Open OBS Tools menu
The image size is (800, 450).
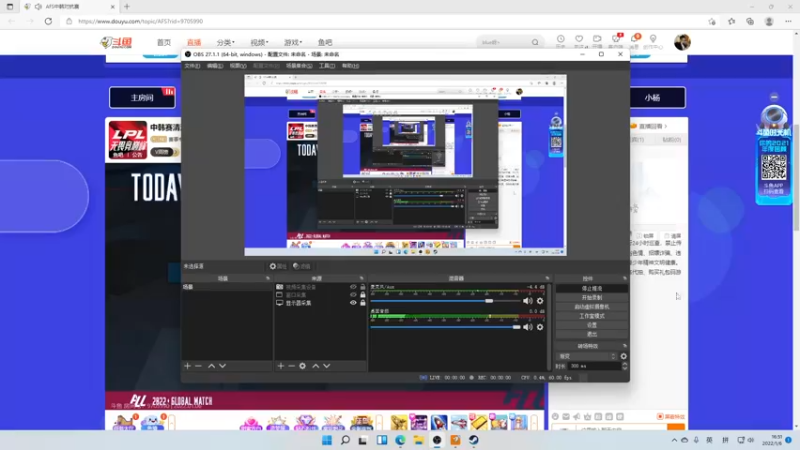click(327, 66)
